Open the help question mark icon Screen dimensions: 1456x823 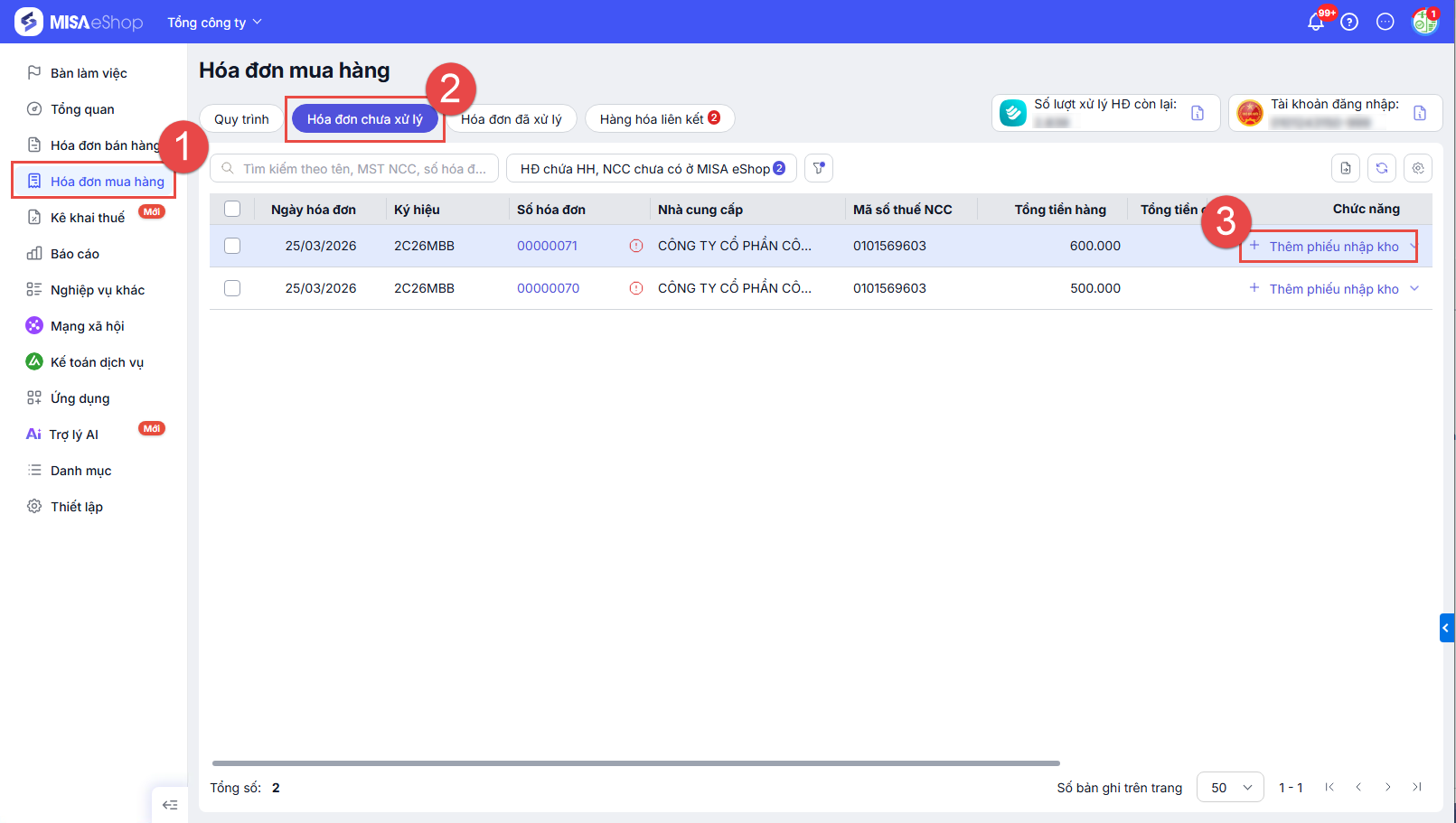(1349, 22)
